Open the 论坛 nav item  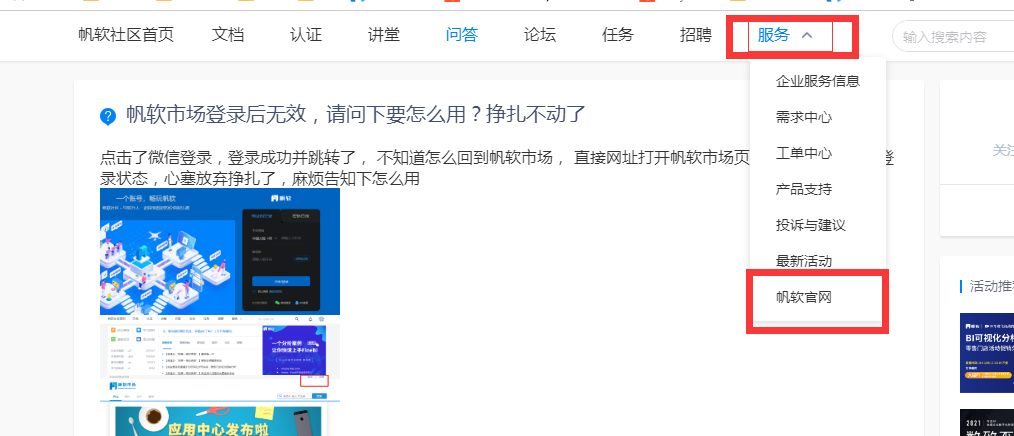point(540,35)
